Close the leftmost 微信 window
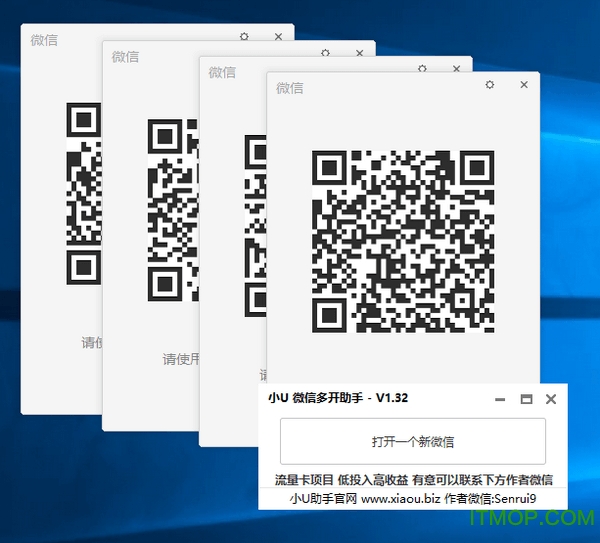Screen dimensions: 600x543 [278, 37]
